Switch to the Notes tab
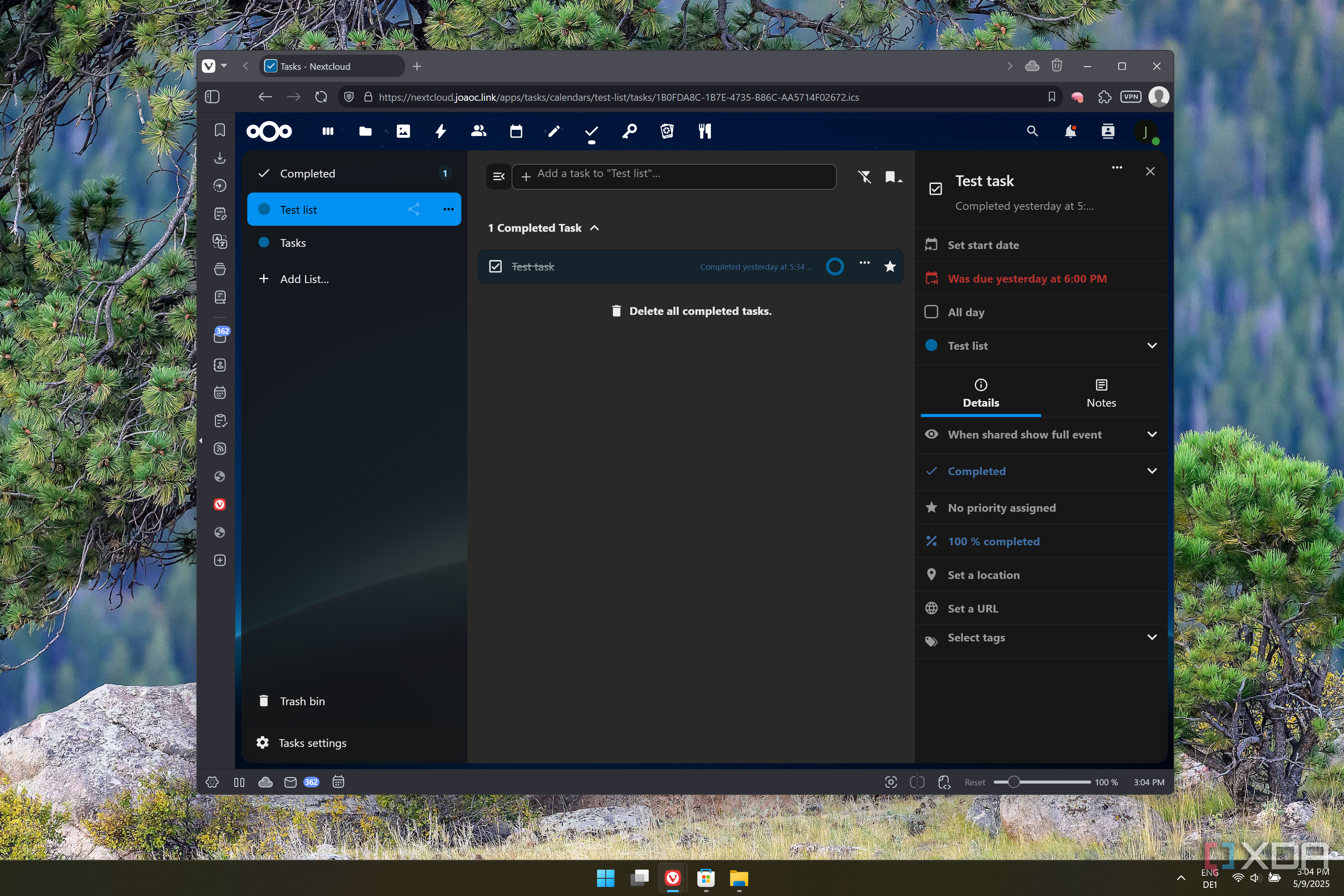 tap(1101, 394)
